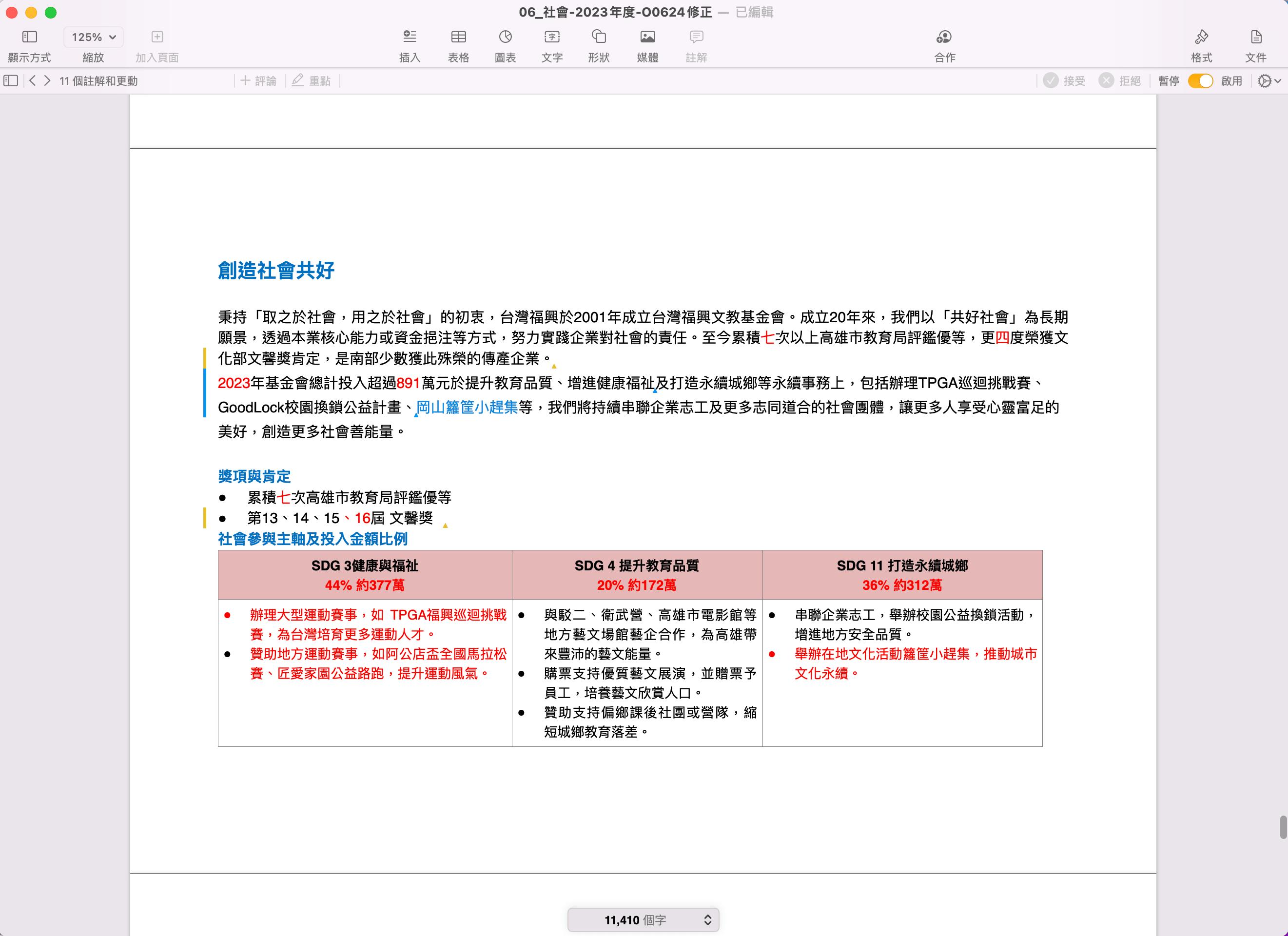Click the 加入頁面 add page icon
1288x936 pixels.
(x=157, y=37)
